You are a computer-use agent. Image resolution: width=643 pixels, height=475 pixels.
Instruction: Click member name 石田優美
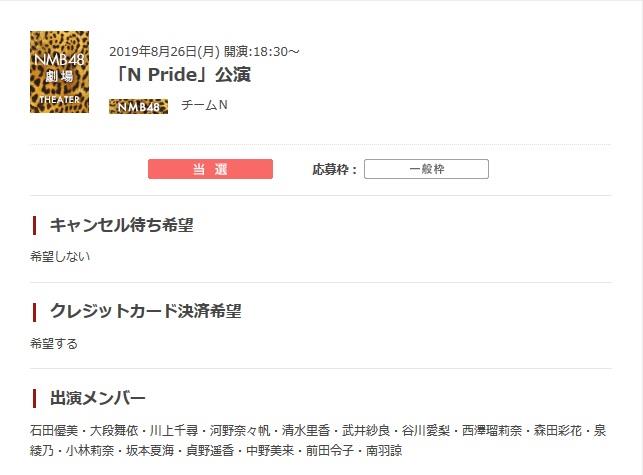pyautogui.click(x=54, y=431)
